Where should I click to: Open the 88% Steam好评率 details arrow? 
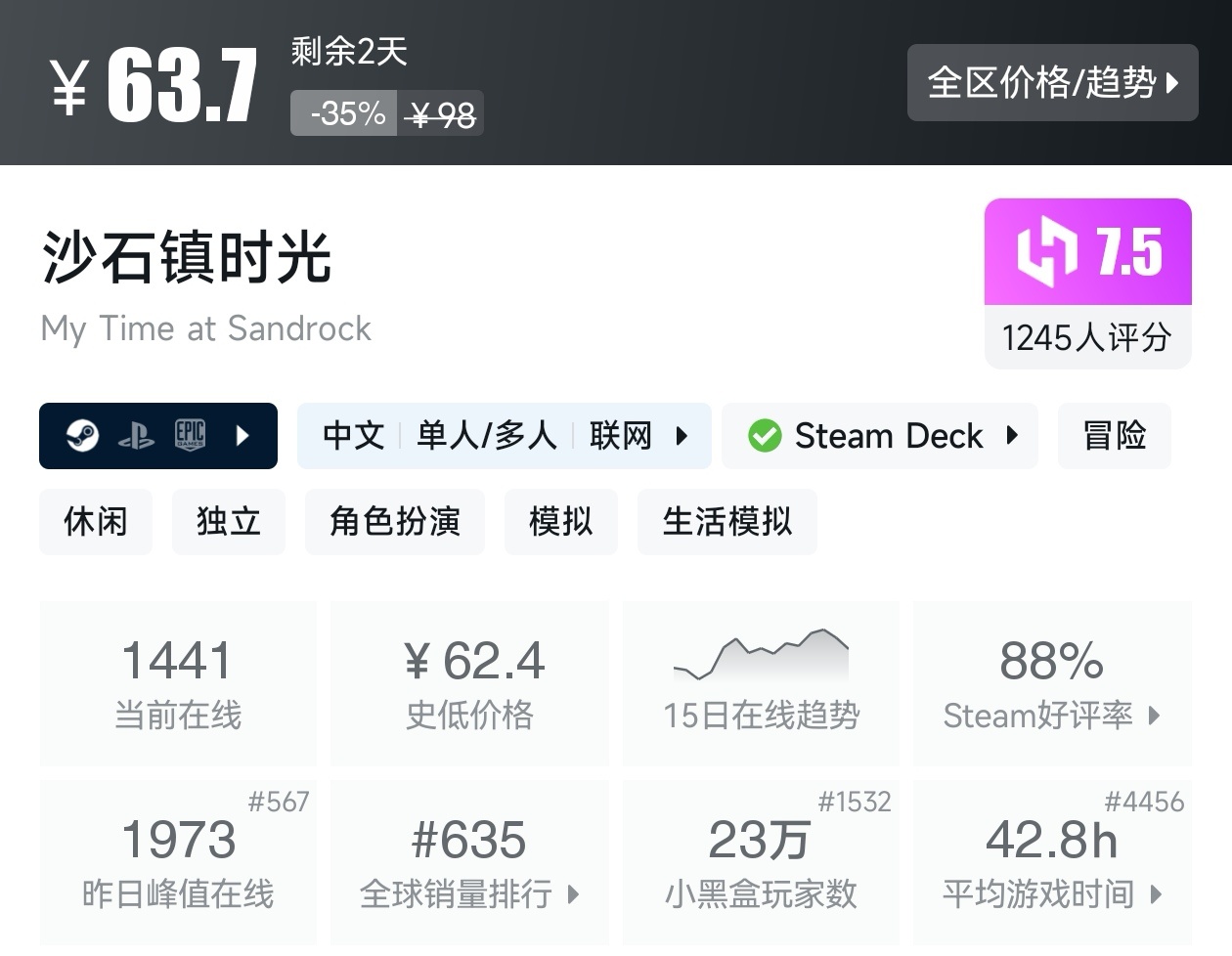tap(1154, 716)
